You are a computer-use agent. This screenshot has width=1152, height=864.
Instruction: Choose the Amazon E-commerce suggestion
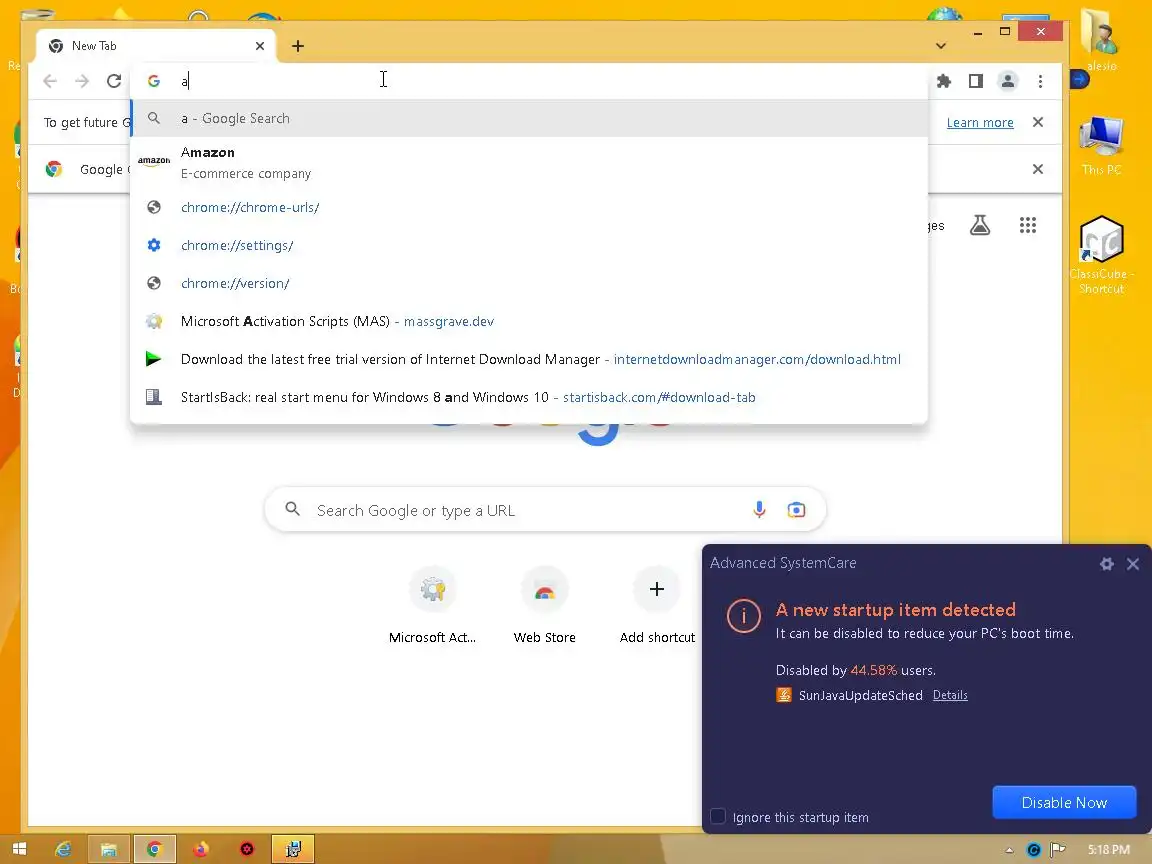pos(529,162)
